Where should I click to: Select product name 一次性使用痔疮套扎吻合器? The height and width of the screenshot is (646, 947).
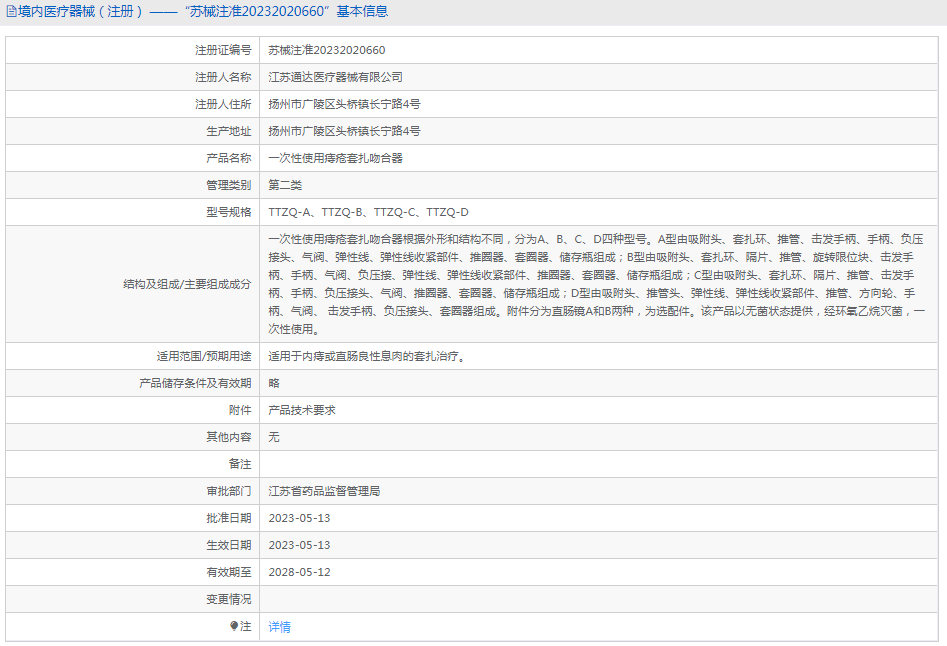point(336,158)
